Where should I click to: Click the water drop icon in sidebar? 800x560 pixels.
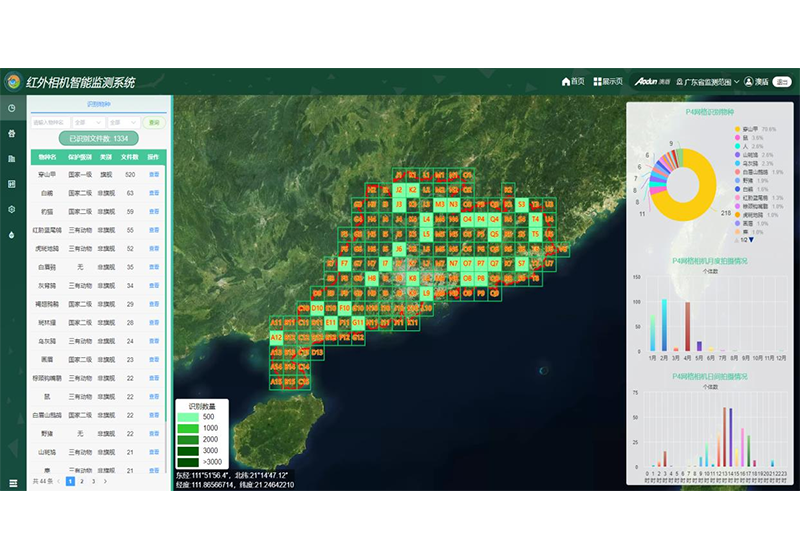coord(12,235)
